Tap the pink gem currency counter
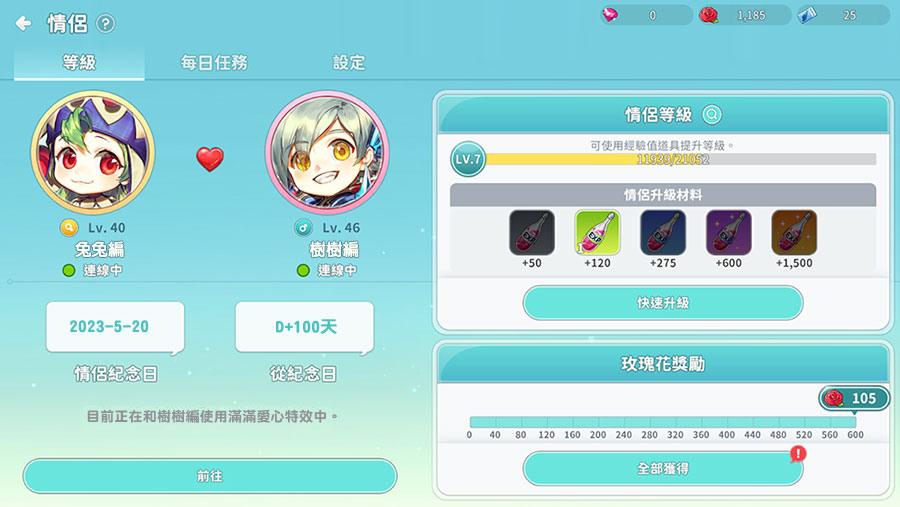The height and width of the screenshot is (507, 900). click(x=647, y=16)
